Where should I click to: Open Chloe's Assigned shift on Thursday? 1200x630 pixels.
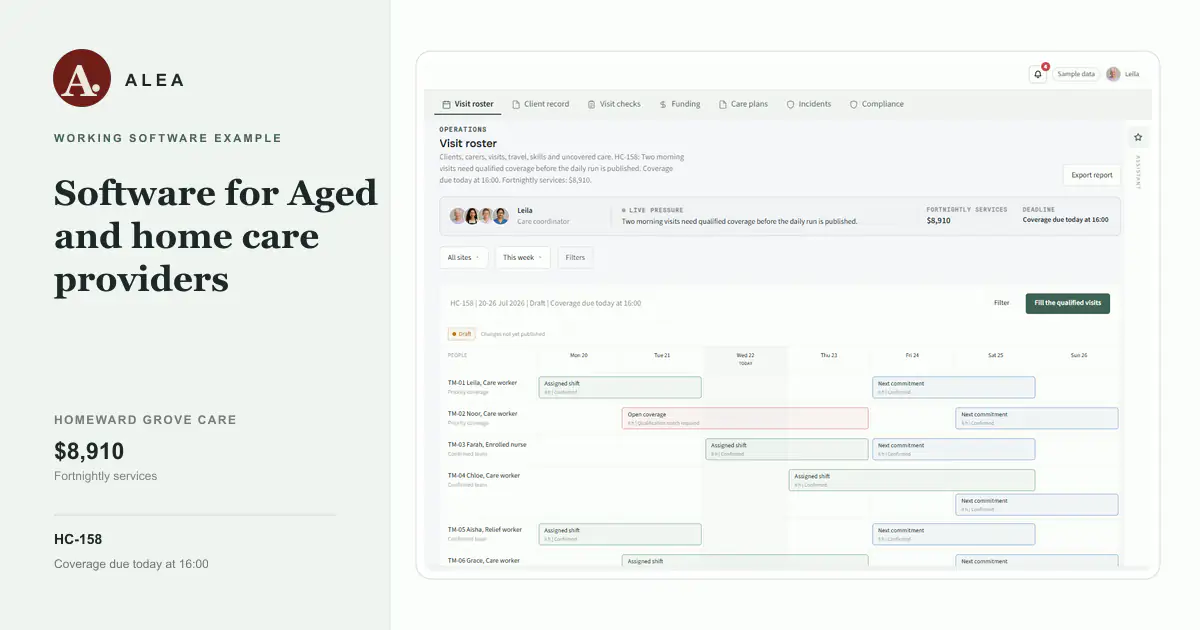pyautogui.click(x=912, y=480)
